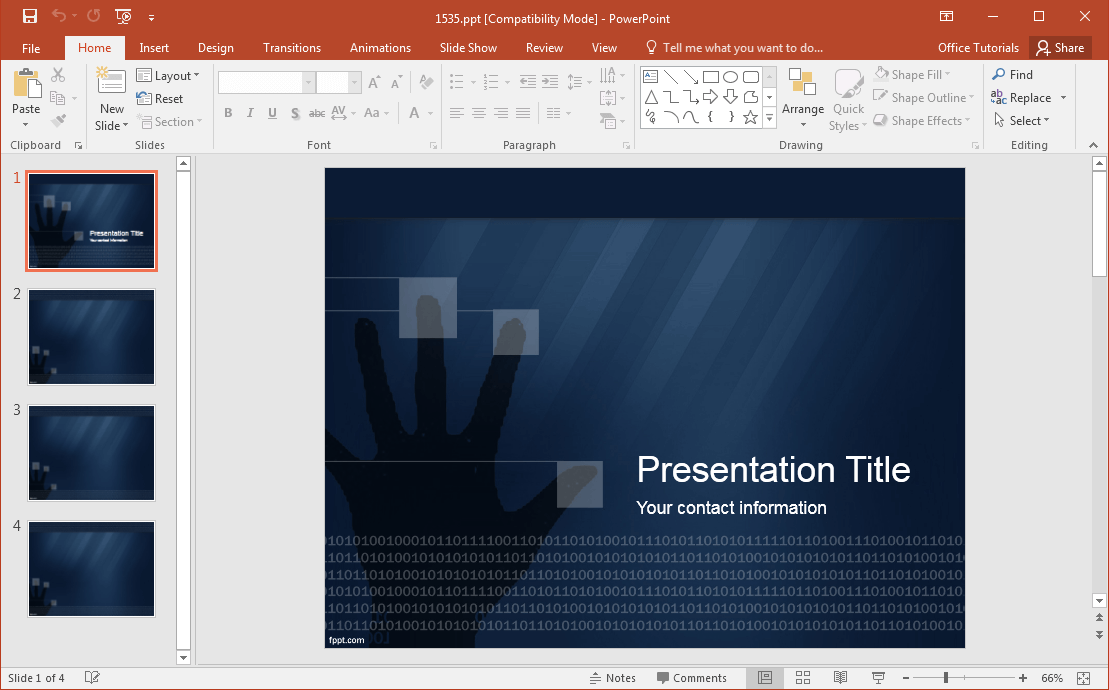Click the Save icon in title bar
This screenshot has width=1109, height=690.
29,16
